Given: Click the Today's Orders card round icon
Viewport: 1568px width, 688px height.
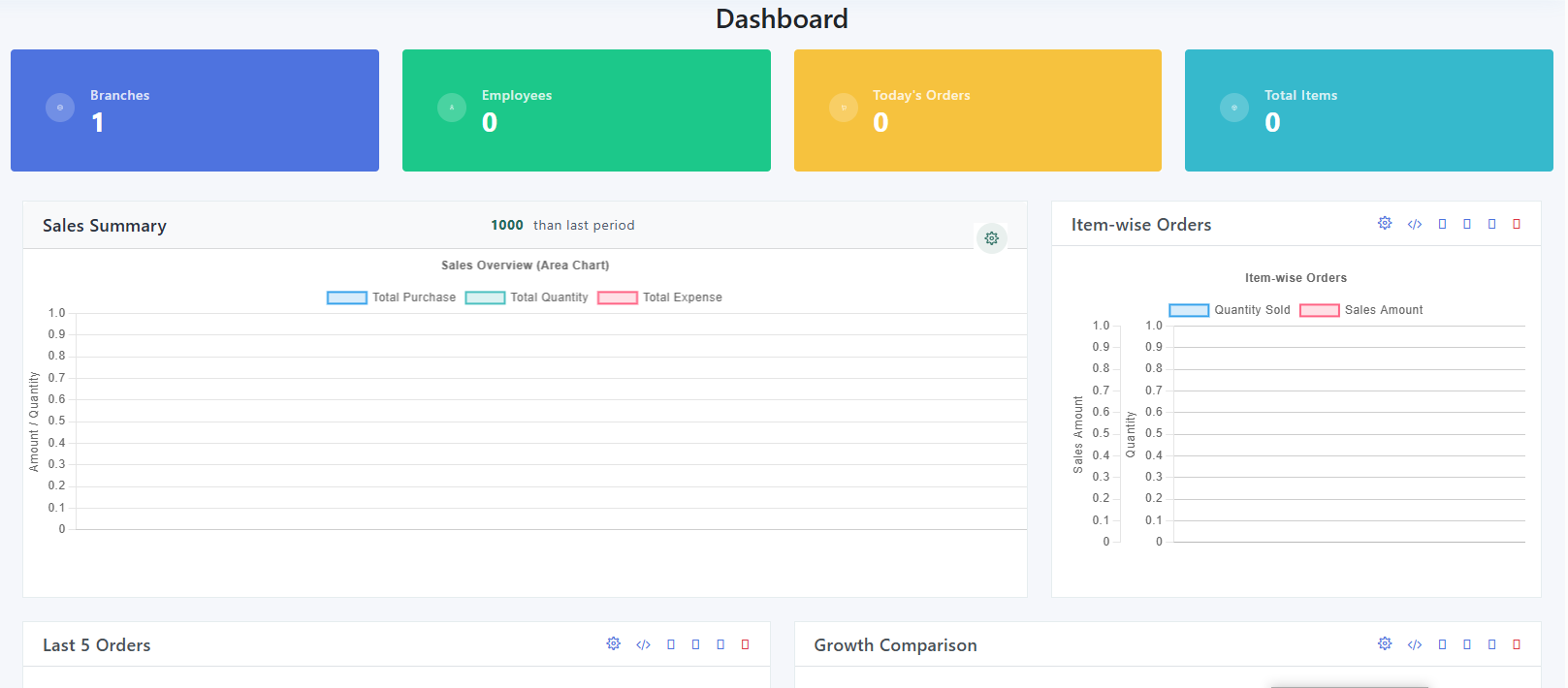Looking at the screenshot, I should (x=844, y=108).
